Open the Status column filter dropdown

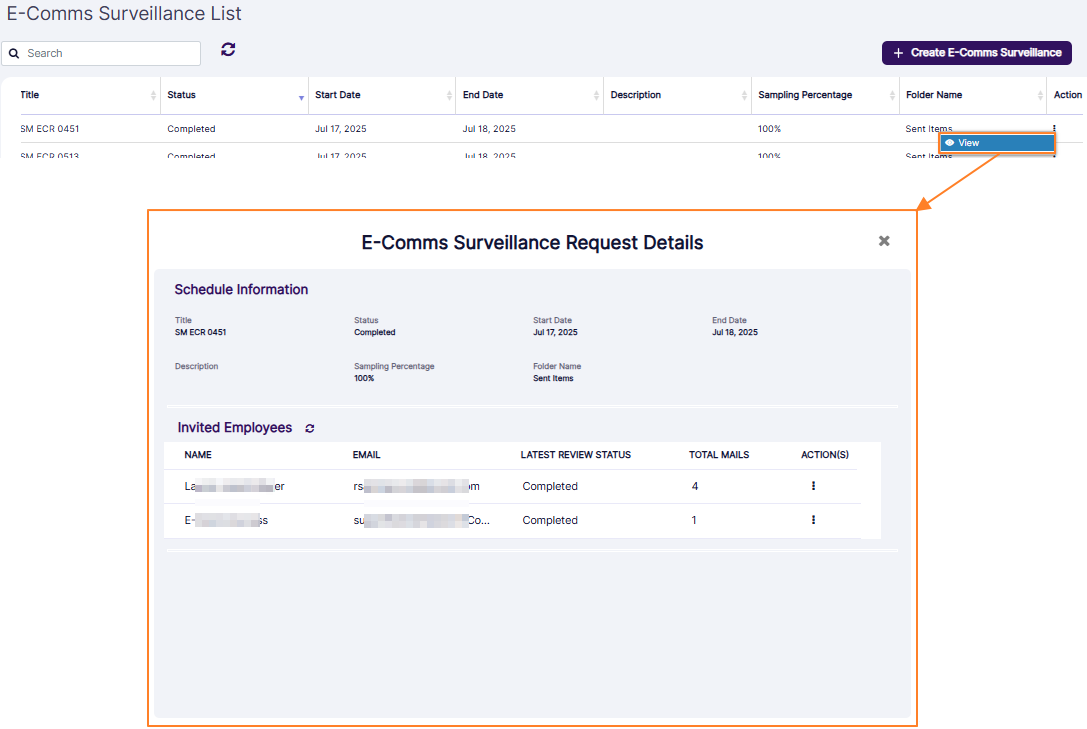(300, 96)
